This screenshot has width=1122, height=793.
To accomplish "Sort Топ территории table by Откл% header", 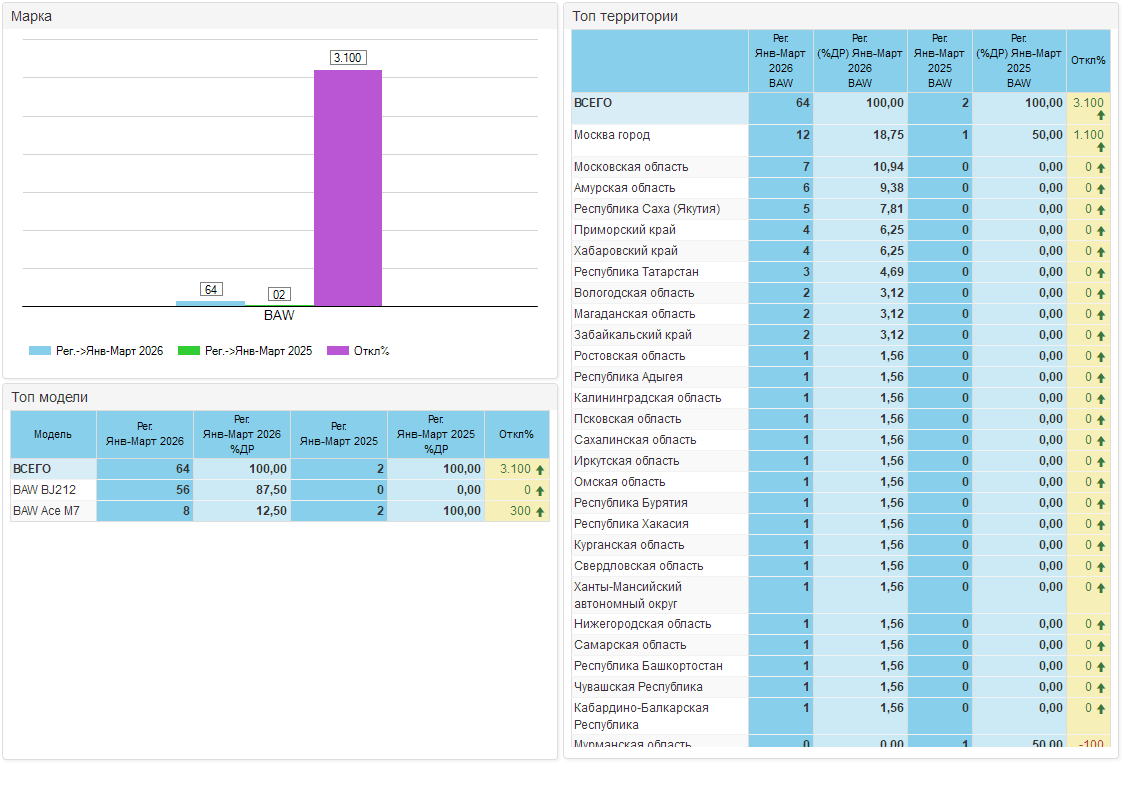I will (x=1088, y=61).
